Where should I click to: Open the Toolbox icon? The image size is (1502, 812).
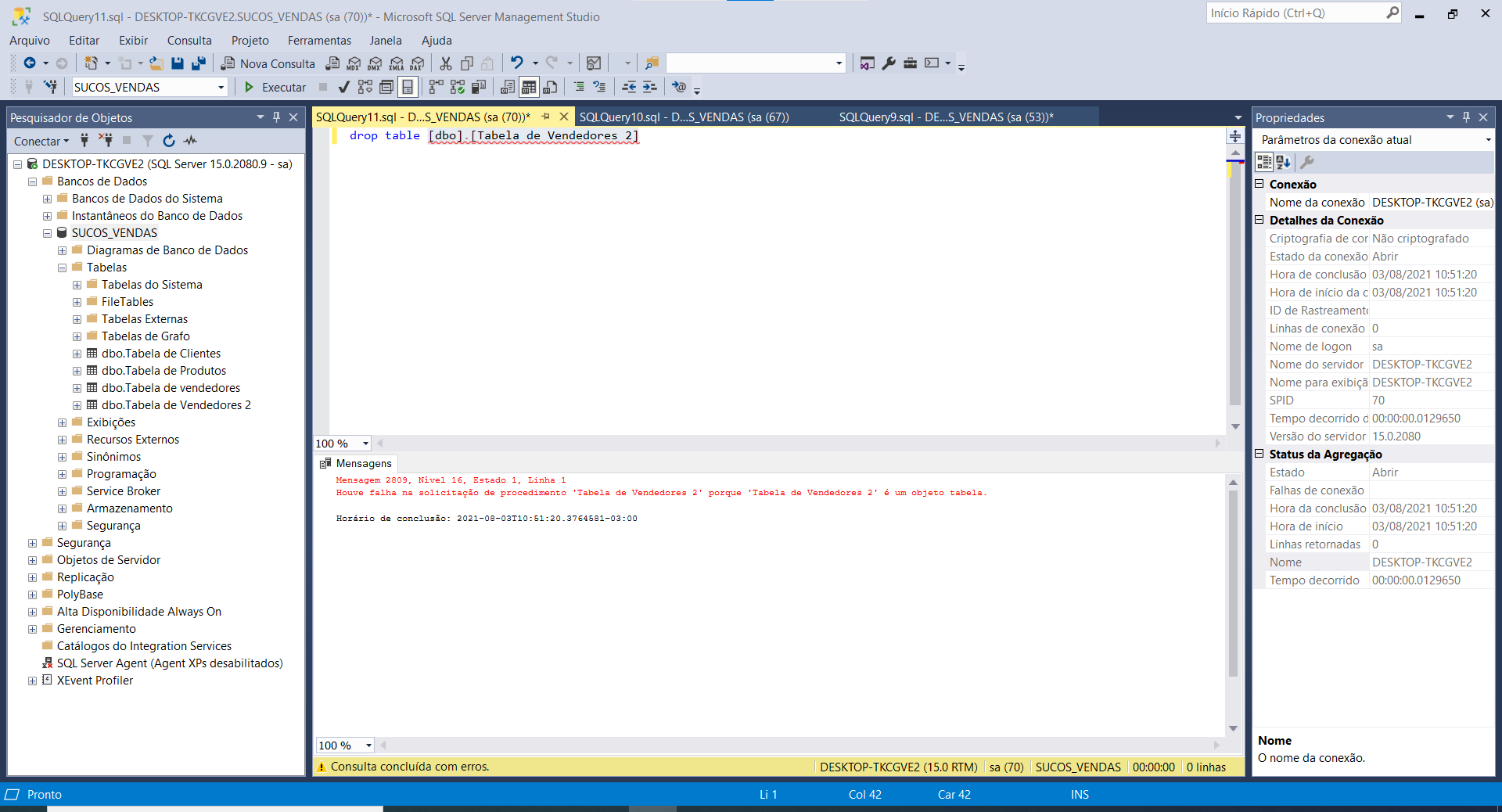(x=910, y=63)
